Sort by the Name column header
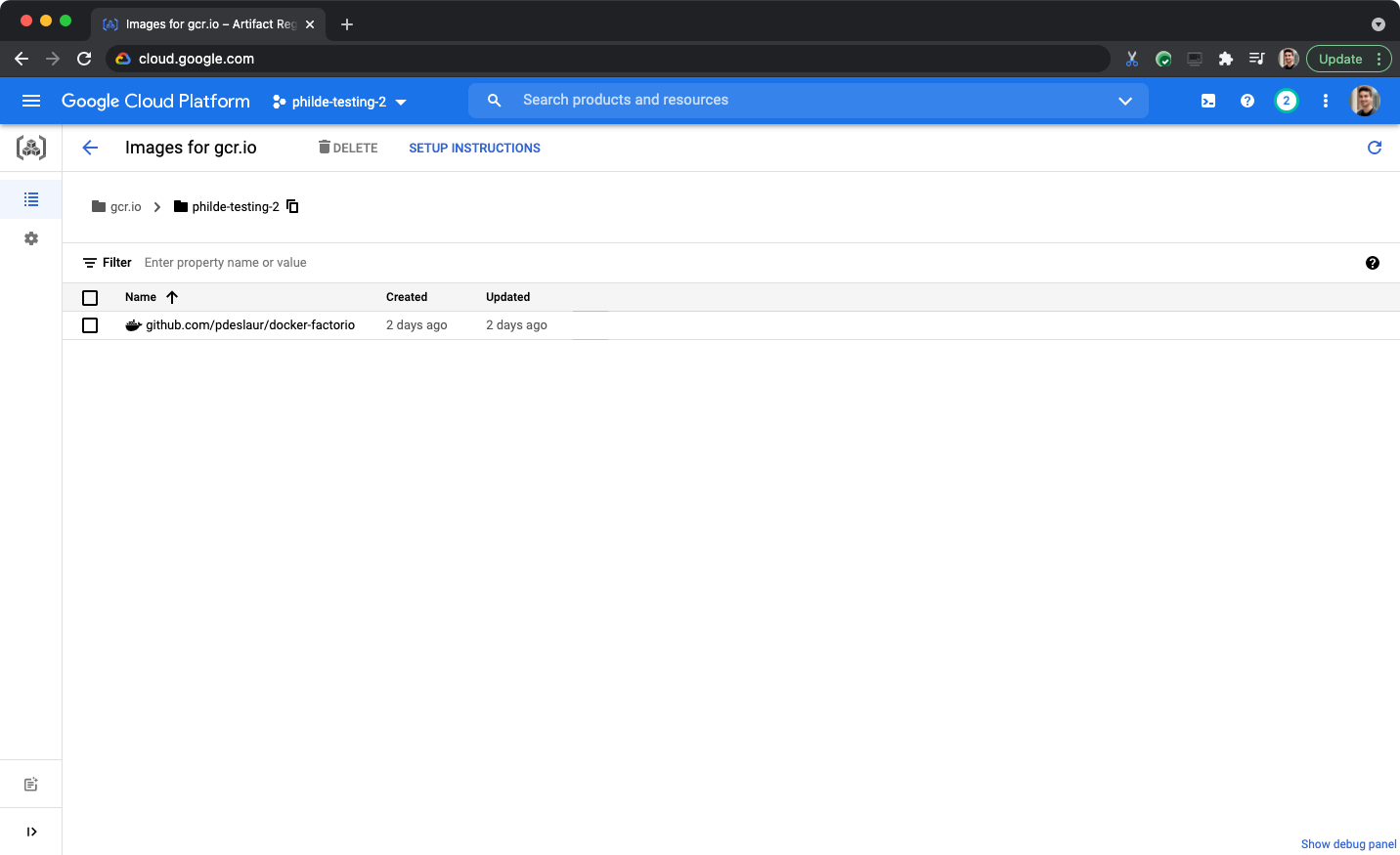The image size is (1400, 855). point(141,297)
